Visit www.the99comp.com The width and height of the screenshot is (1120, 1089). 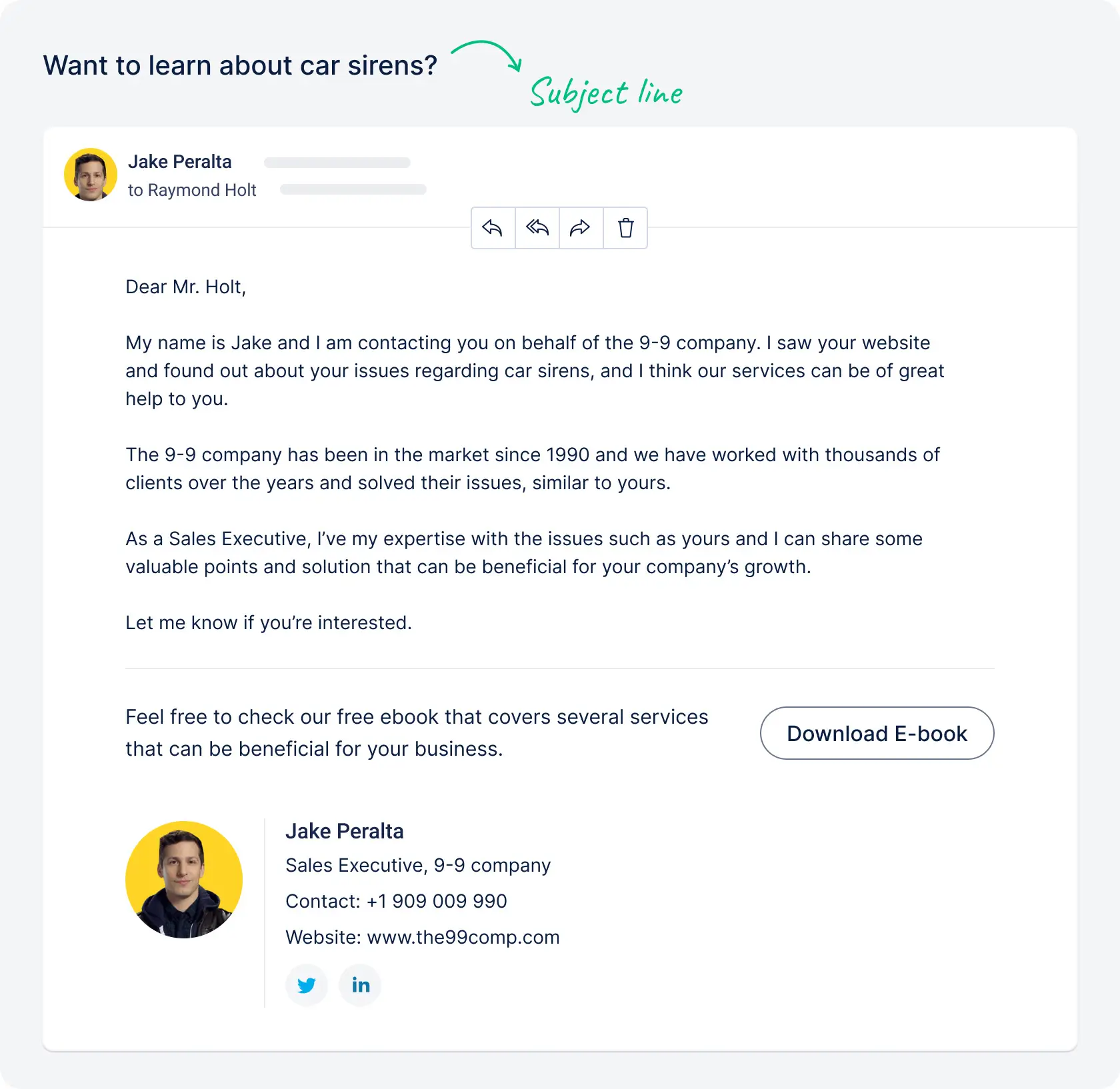(x=463, y=937)
